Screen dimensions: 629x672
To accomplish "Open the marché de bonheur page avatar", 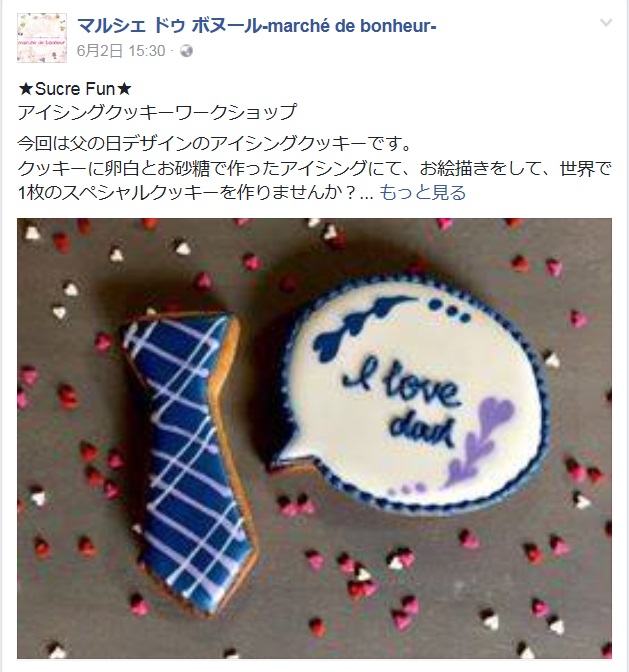I will (x=42, y=38).
